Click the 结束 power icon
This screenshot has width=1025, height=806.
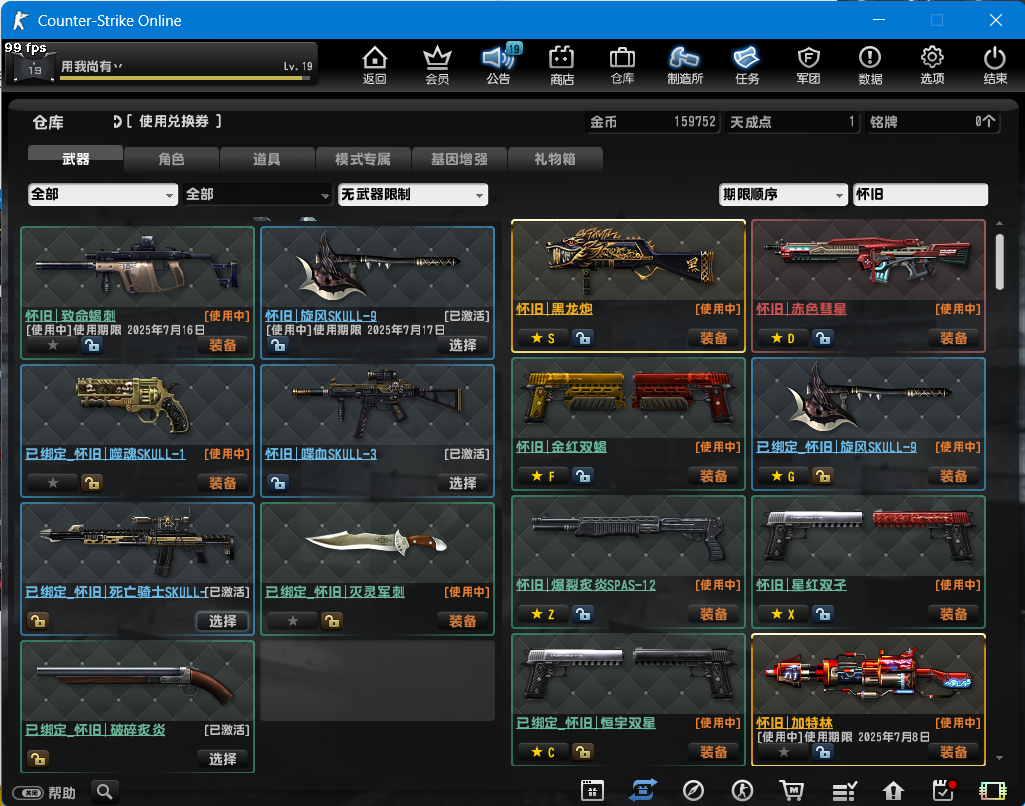click(995, 65)
